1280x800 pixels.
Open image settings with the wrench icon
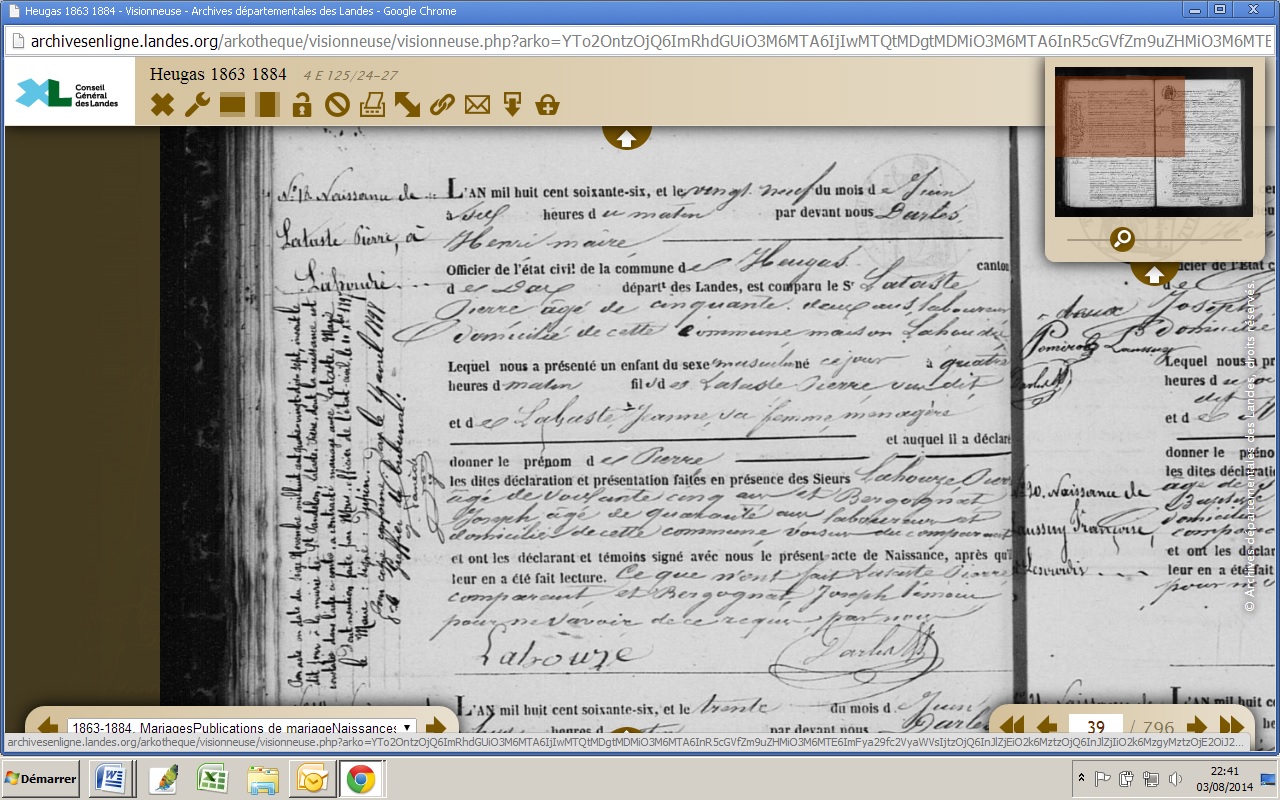197,104
